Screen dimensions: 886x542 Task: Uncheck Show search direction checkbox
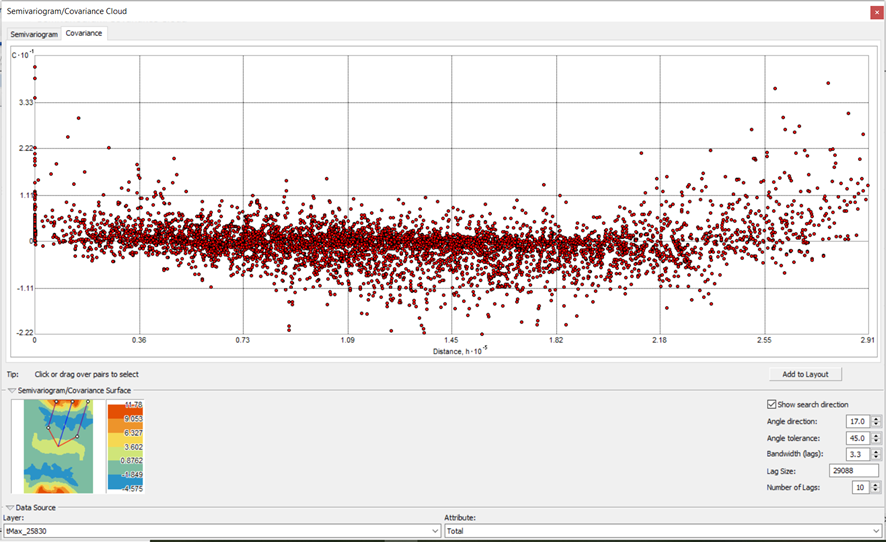pyautogui.click(x=771, y=404)
